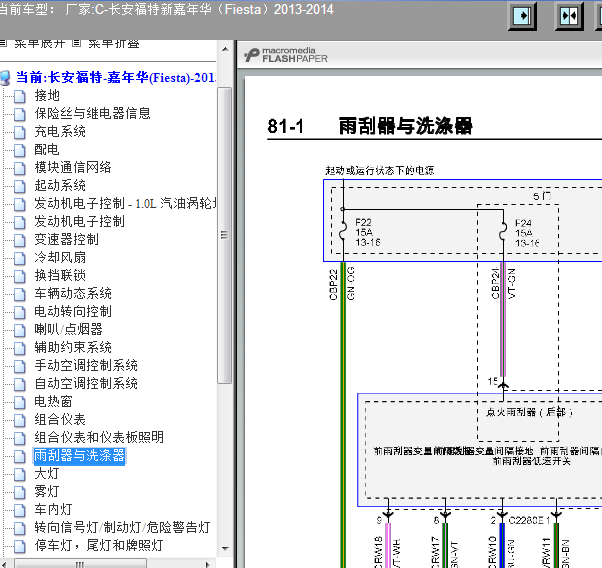Select 冷却风扇 entry

point(60,258)
